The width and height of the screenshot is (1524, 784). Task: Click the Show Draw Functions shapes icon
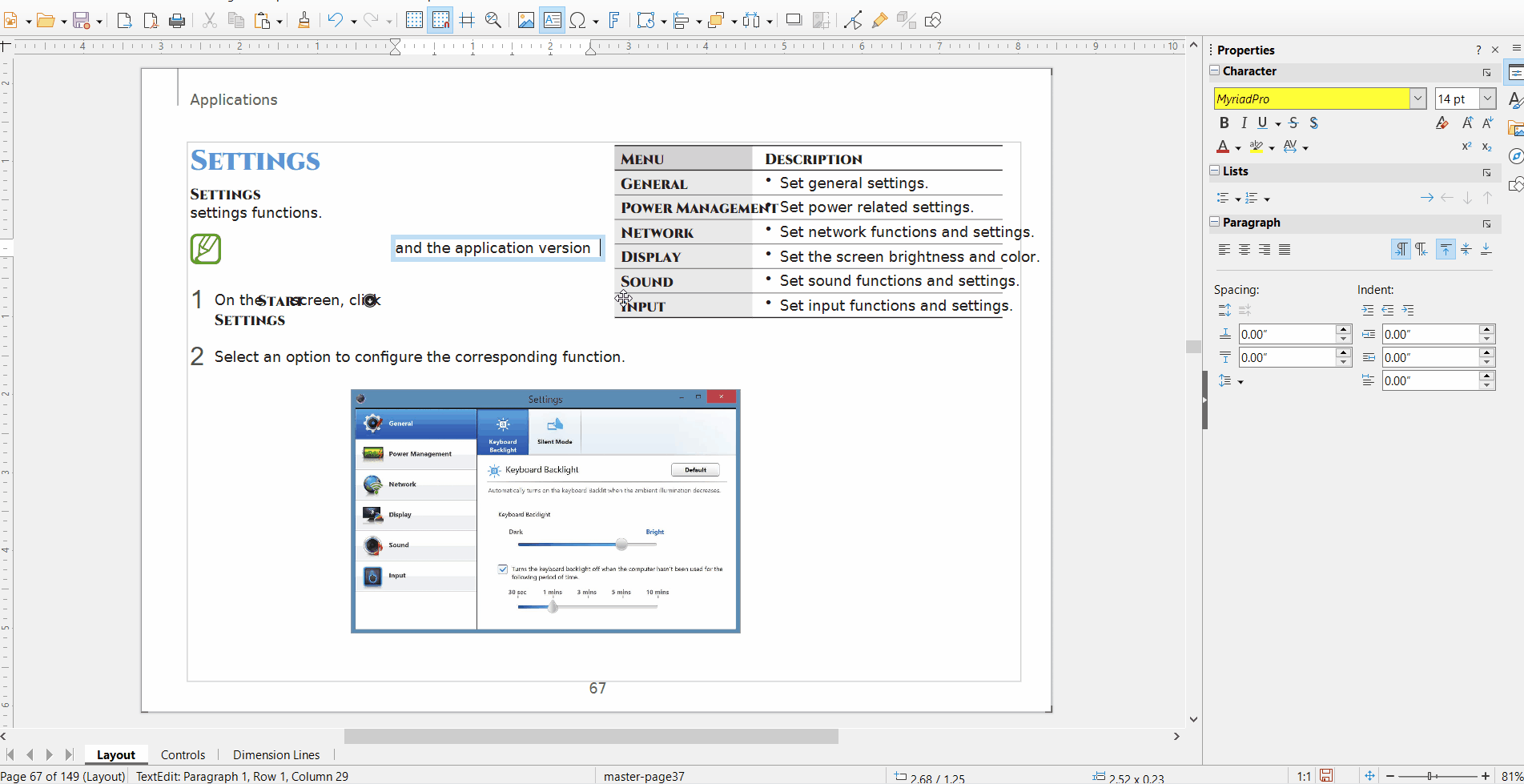933,21
